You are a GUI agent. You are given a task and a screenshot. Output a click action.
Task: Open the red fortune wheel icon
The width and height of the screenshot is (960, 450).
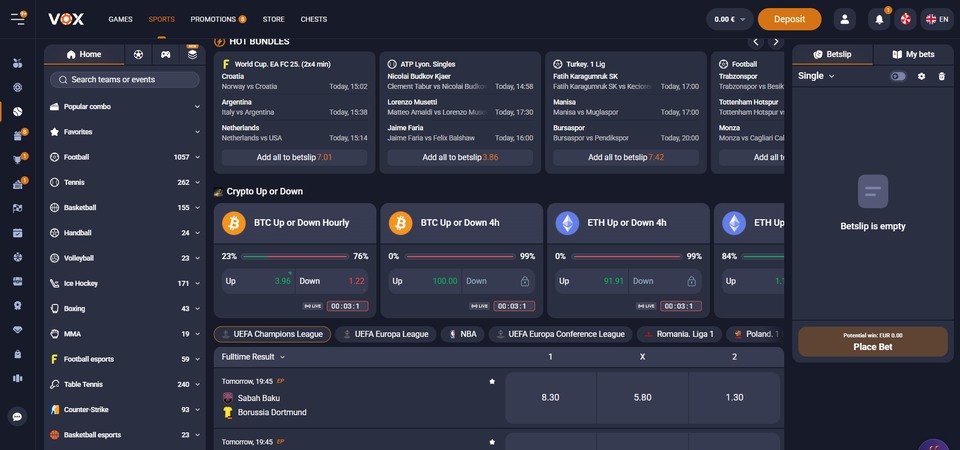click(905, 19)
